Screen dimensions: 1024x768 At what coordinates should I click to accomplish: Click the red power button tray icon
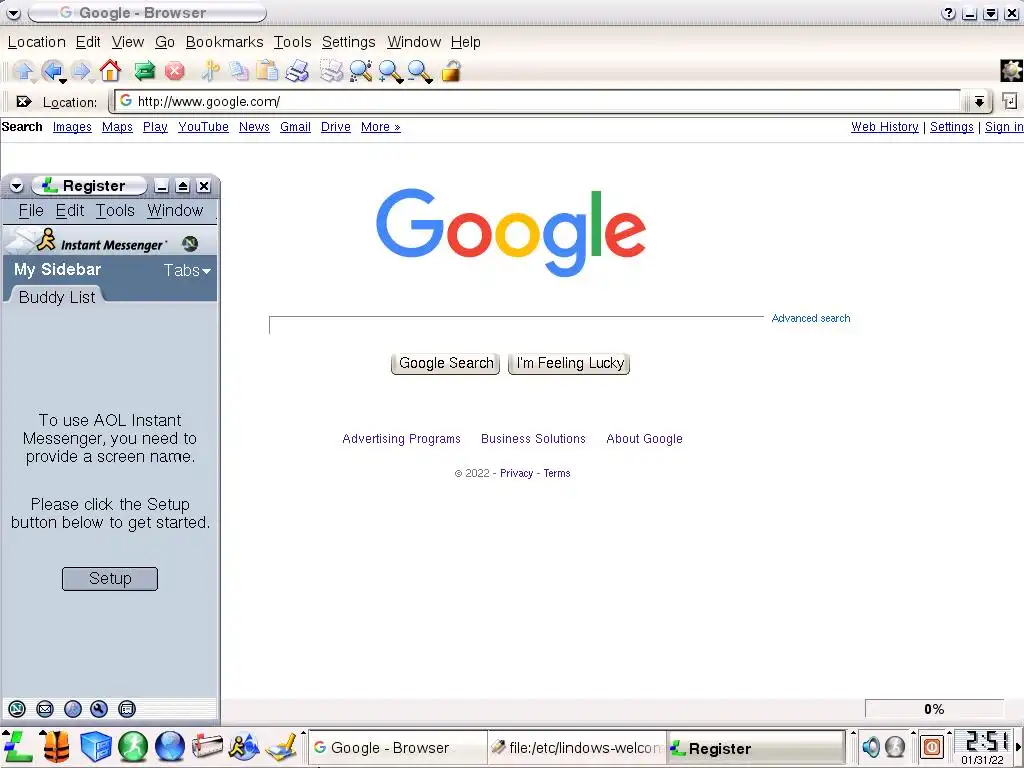(932, 746)
